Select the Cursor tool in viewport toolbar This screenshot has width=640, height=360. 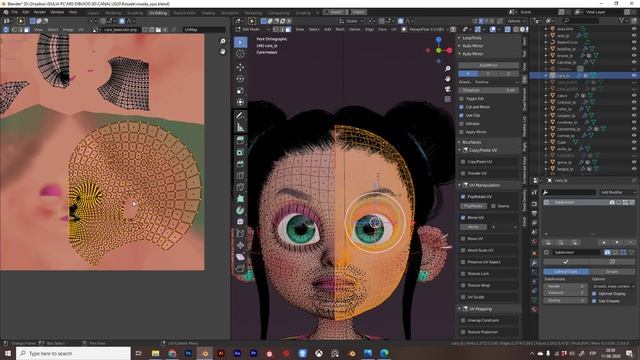coord(240,54)
